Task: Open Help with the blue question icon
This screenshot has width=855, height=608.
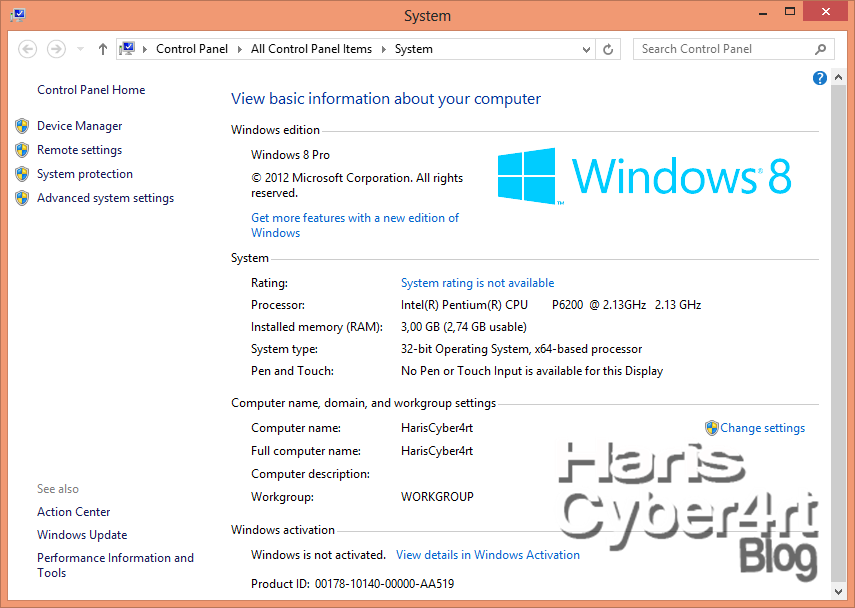Action: click(820, 78)
